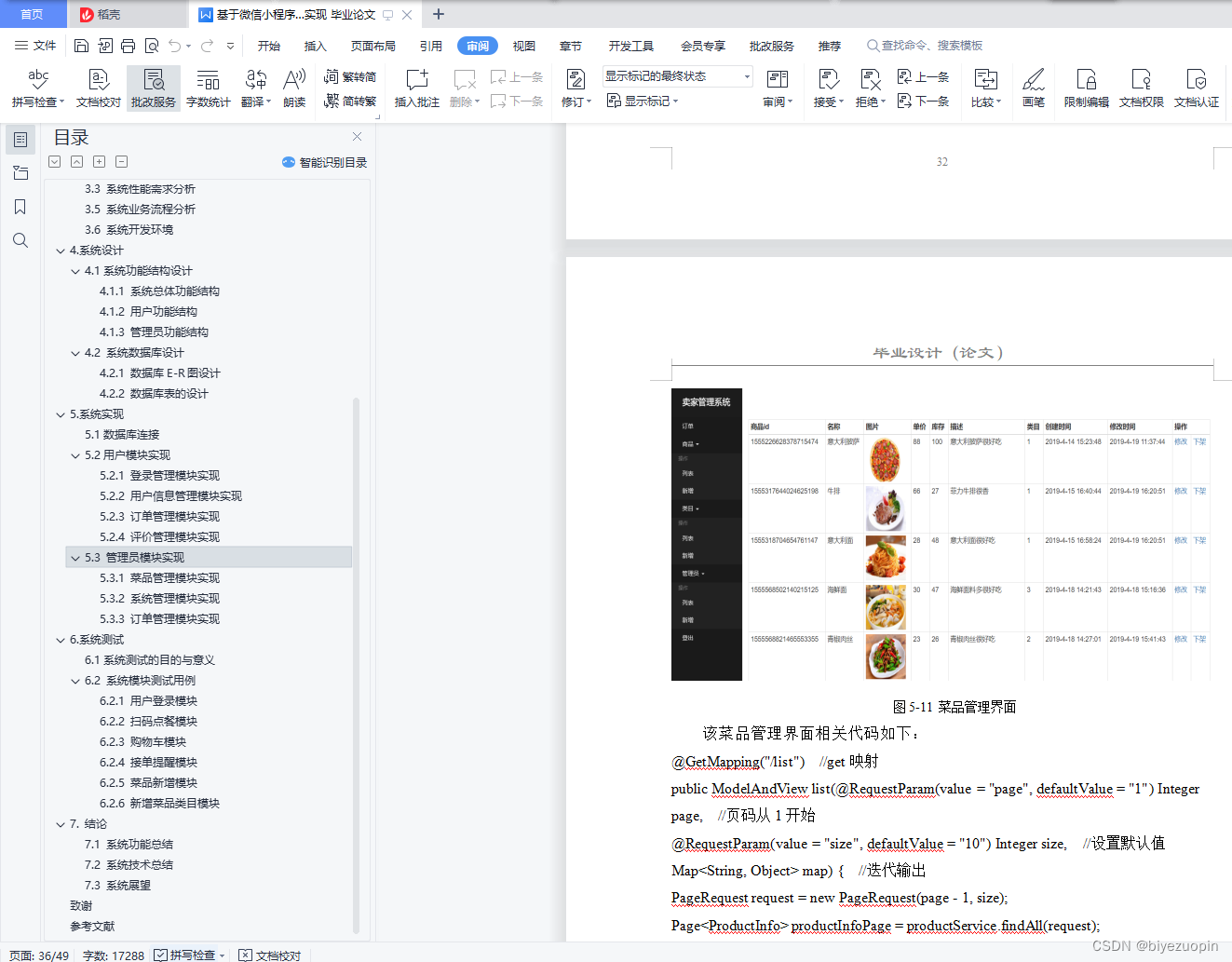Click the navigation pane vertical scrollbar
The width and height of the screenshot is (1232, 962).
point(357,666)
